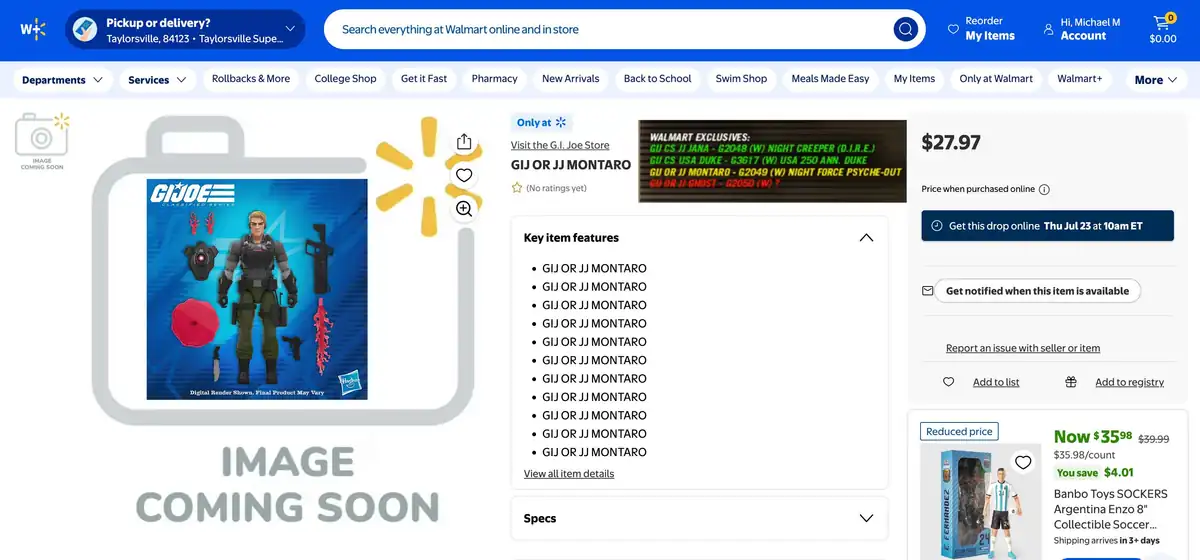This screenshot has height=560, width=1200.
Task: Open the Departments dropdown menu
Action: [62, 79]
